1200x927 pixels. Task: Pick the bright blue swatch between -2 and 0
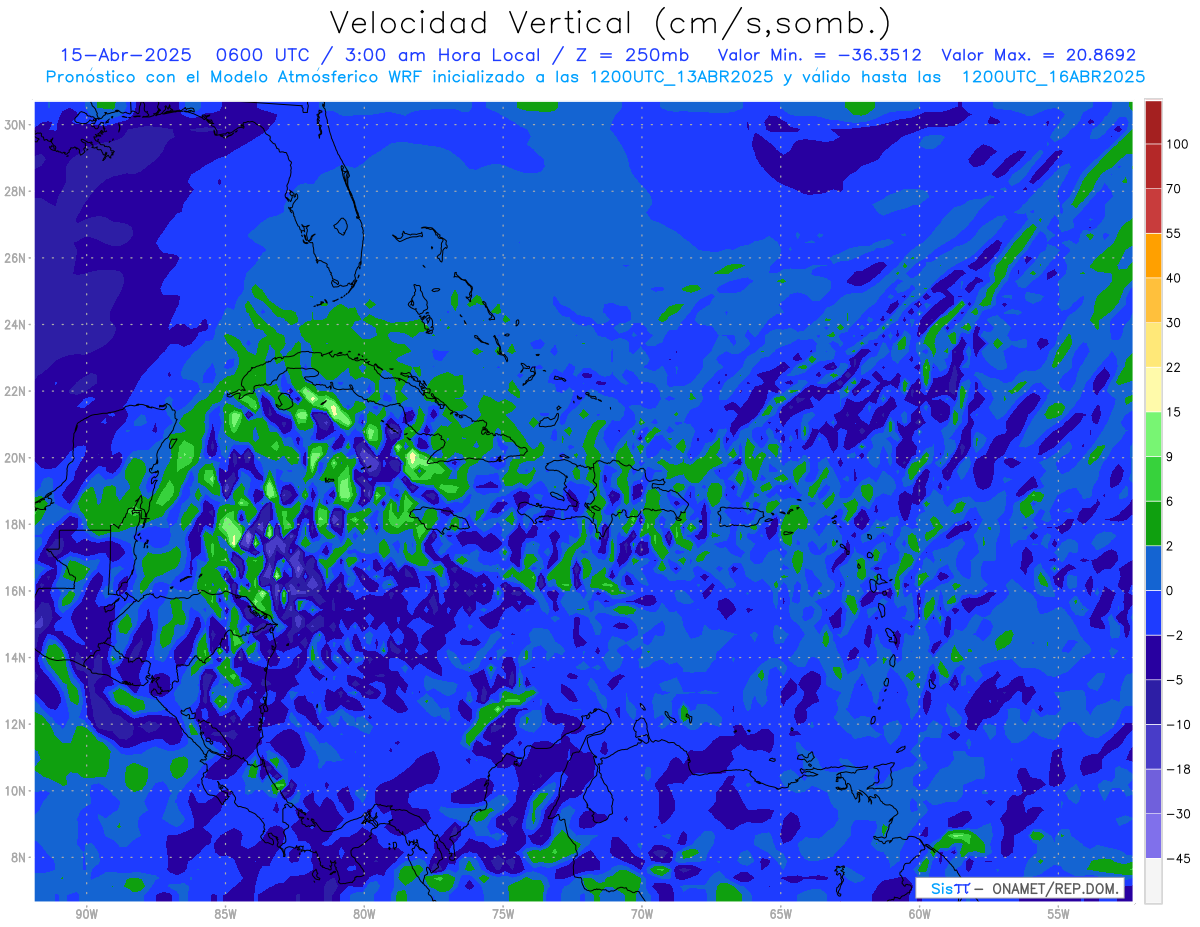click(x=1153, y=612)
